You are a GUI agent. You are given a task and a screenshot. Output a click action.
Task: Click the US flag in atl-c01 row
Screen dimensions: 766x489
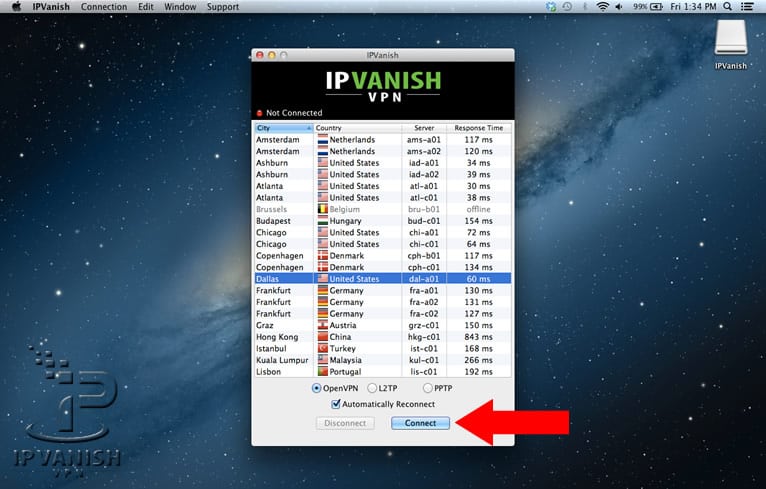click(x=322, y=198)
